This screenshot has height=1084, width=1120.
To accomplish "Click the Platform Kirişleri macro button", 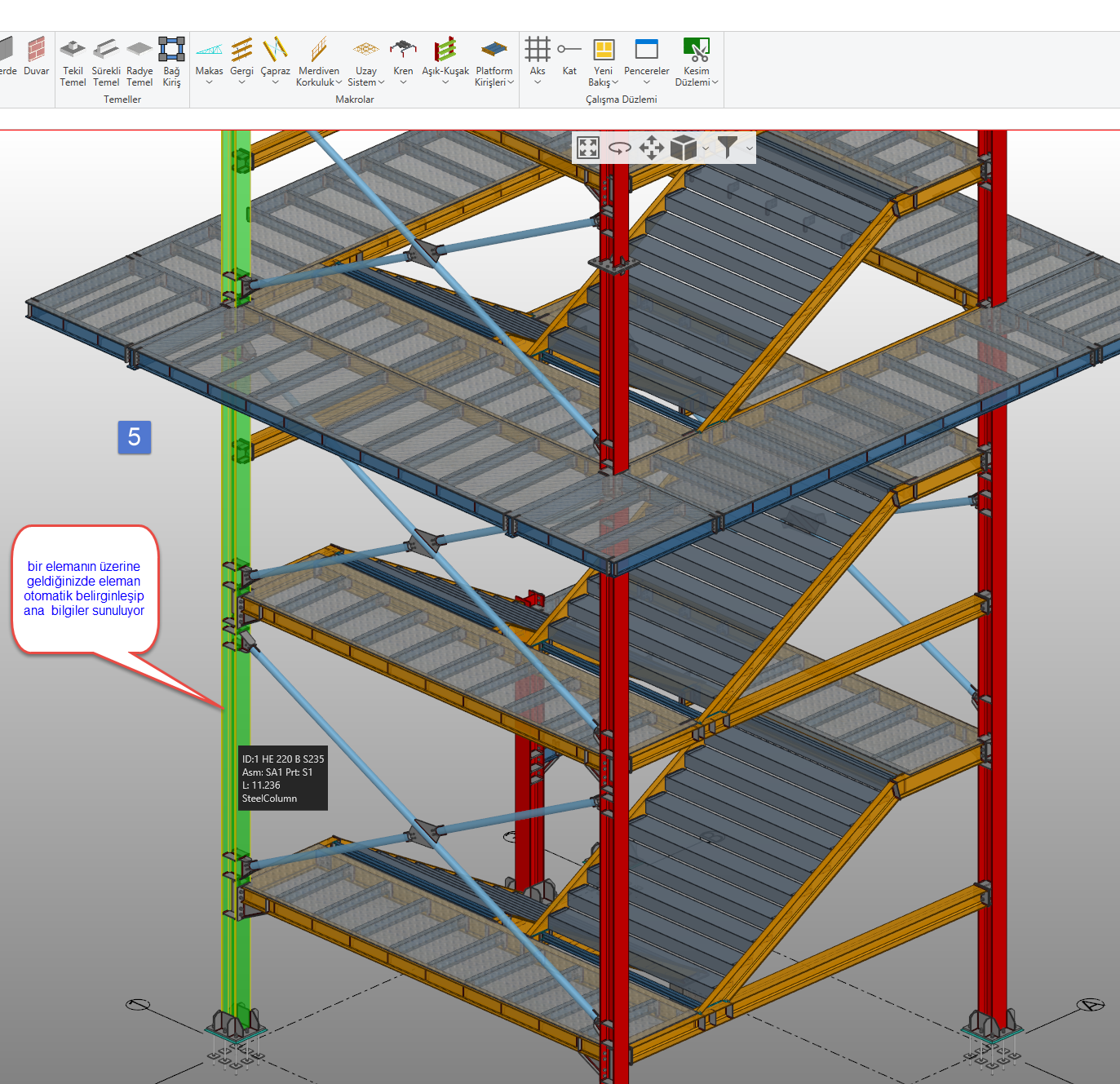I will coord(494,61).
